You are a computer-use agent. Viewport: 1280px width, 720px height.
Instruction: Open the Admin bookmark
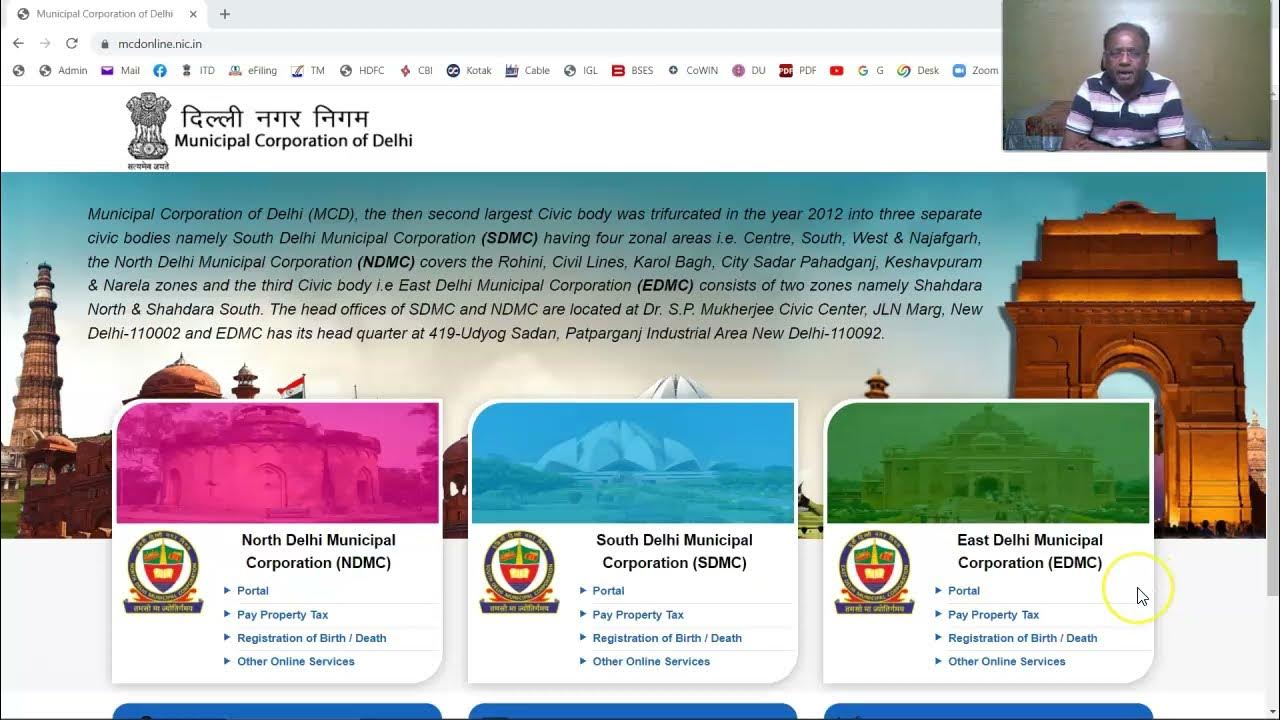pyautogui.click(x=63, y=71)
